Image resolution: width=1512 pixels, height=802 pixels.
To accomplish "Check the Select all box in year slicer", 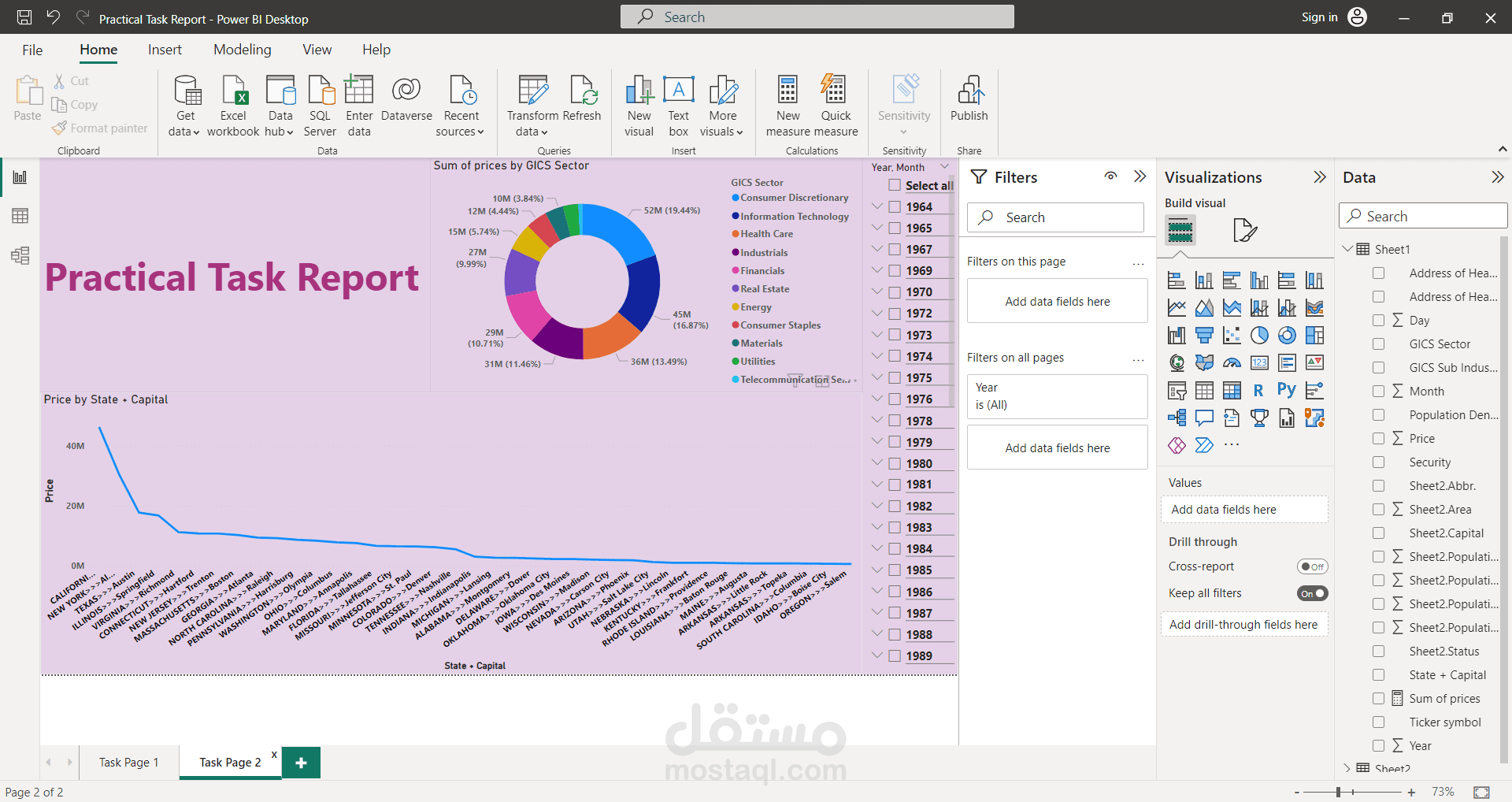I will click(895, 185).
